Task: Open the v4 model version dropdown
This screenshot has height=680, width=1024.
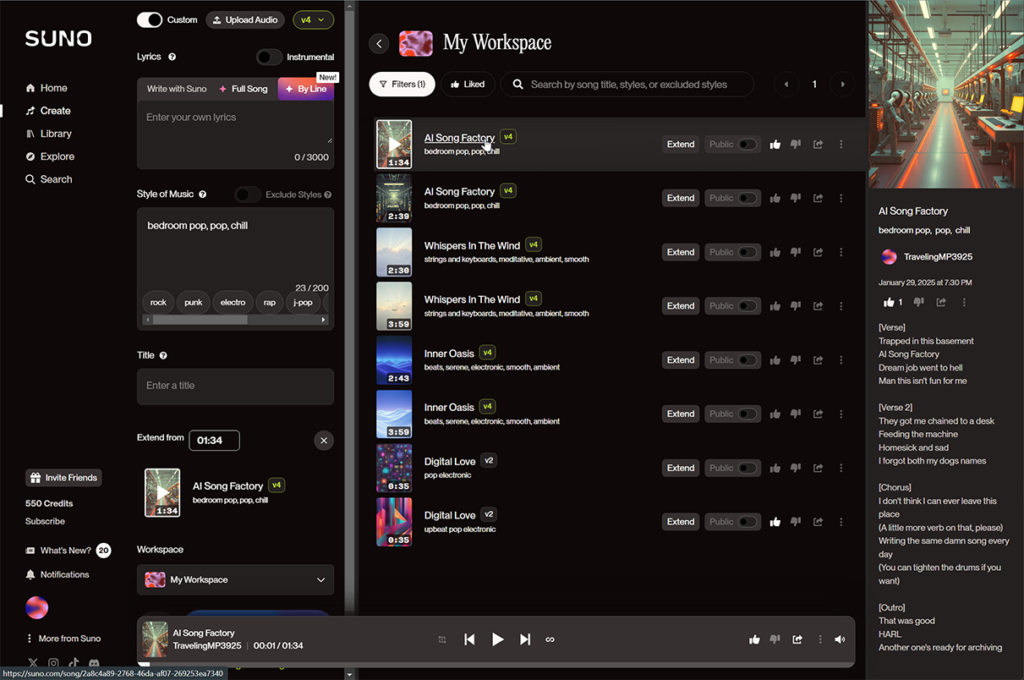Action: tap(313, 20)
